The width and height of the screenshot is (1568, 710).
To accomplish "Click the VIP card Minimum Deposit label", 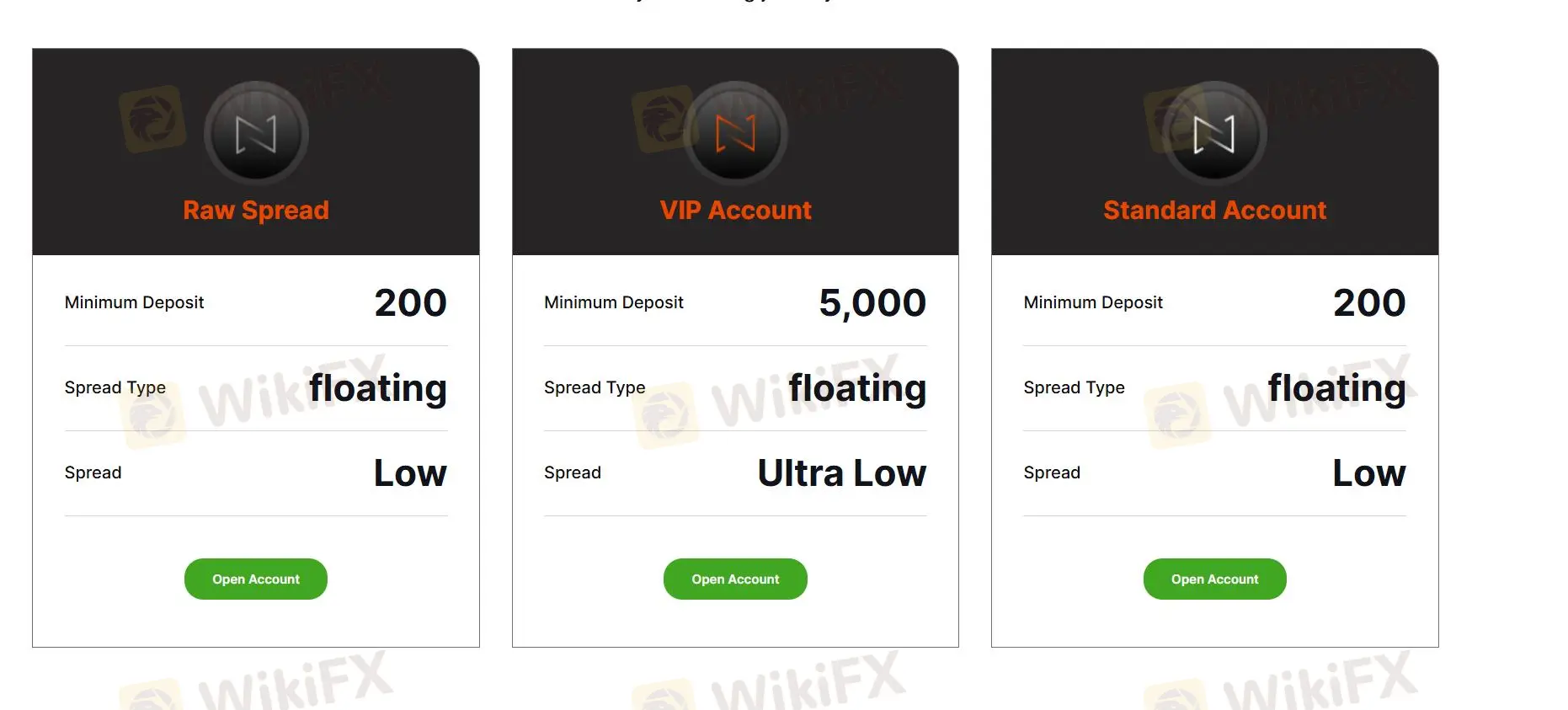I will pyautogui.click(x=613, y=302).
